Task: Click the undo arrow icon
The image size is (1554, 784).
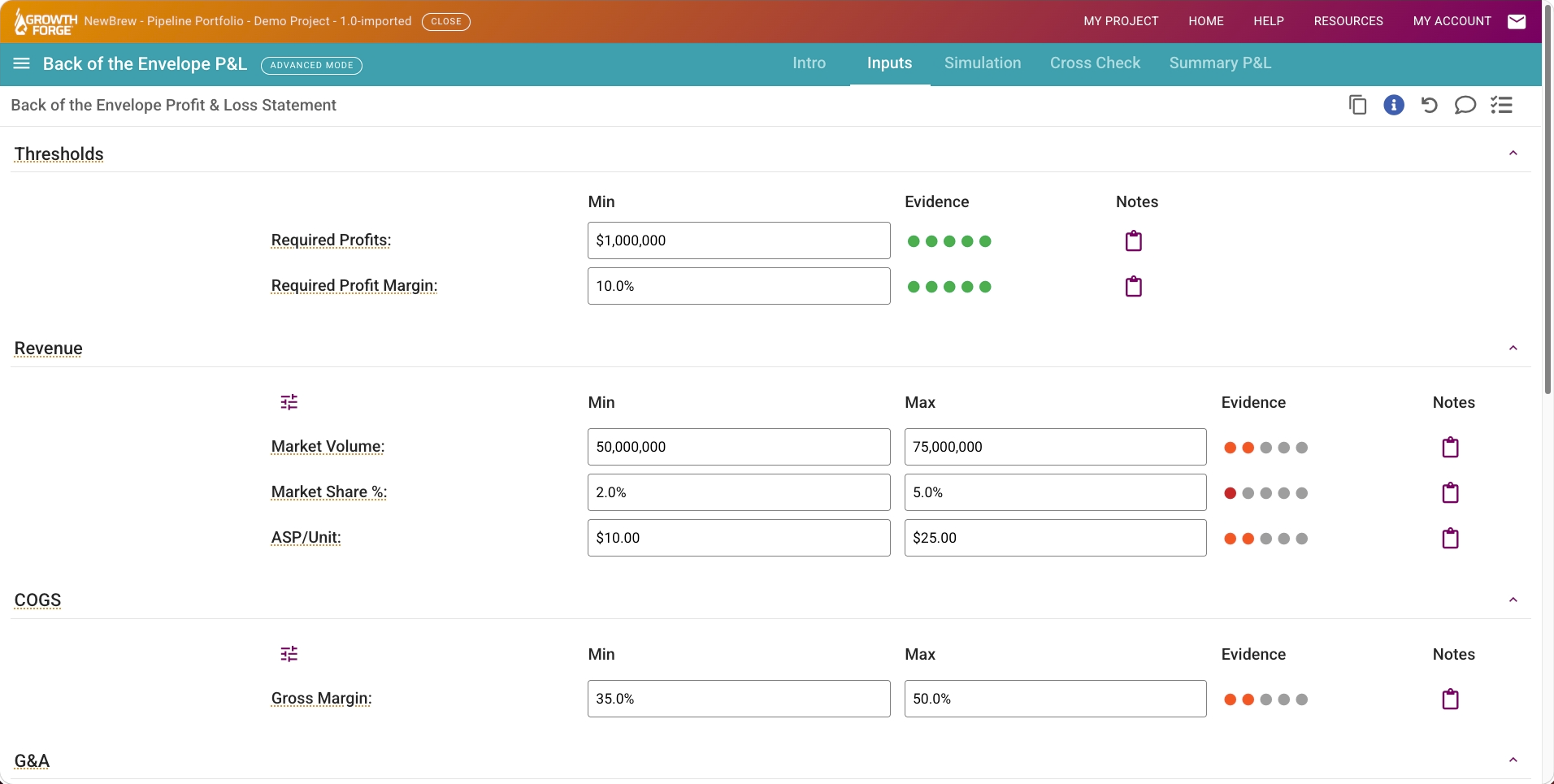Action: (x=1430, y=105)
